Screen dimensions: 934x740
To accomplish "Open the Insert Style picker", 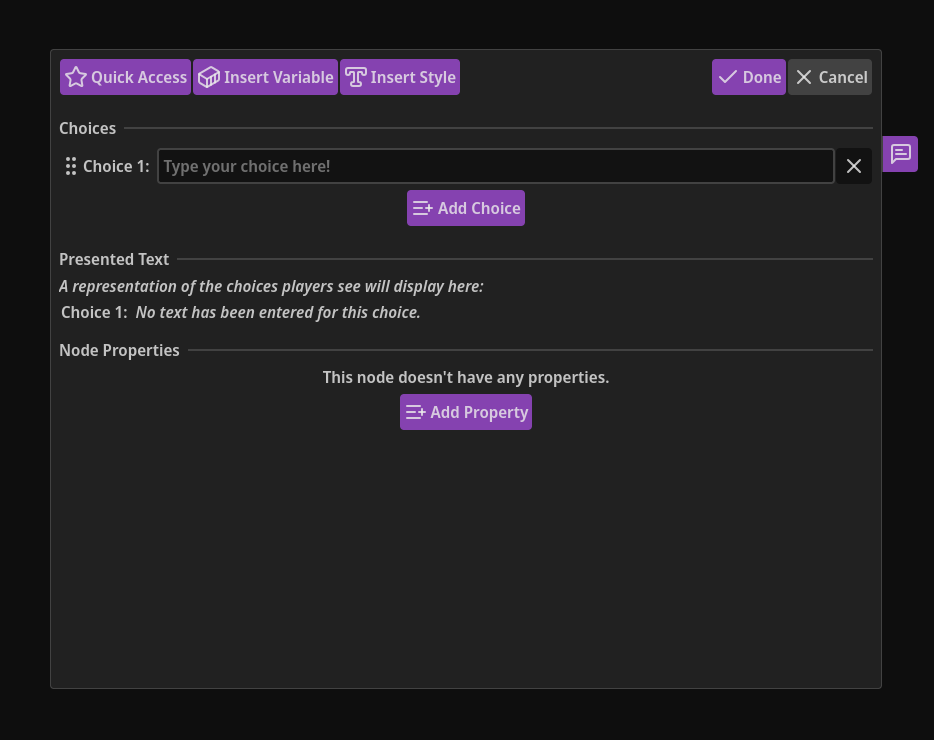I will coord(400,76).
